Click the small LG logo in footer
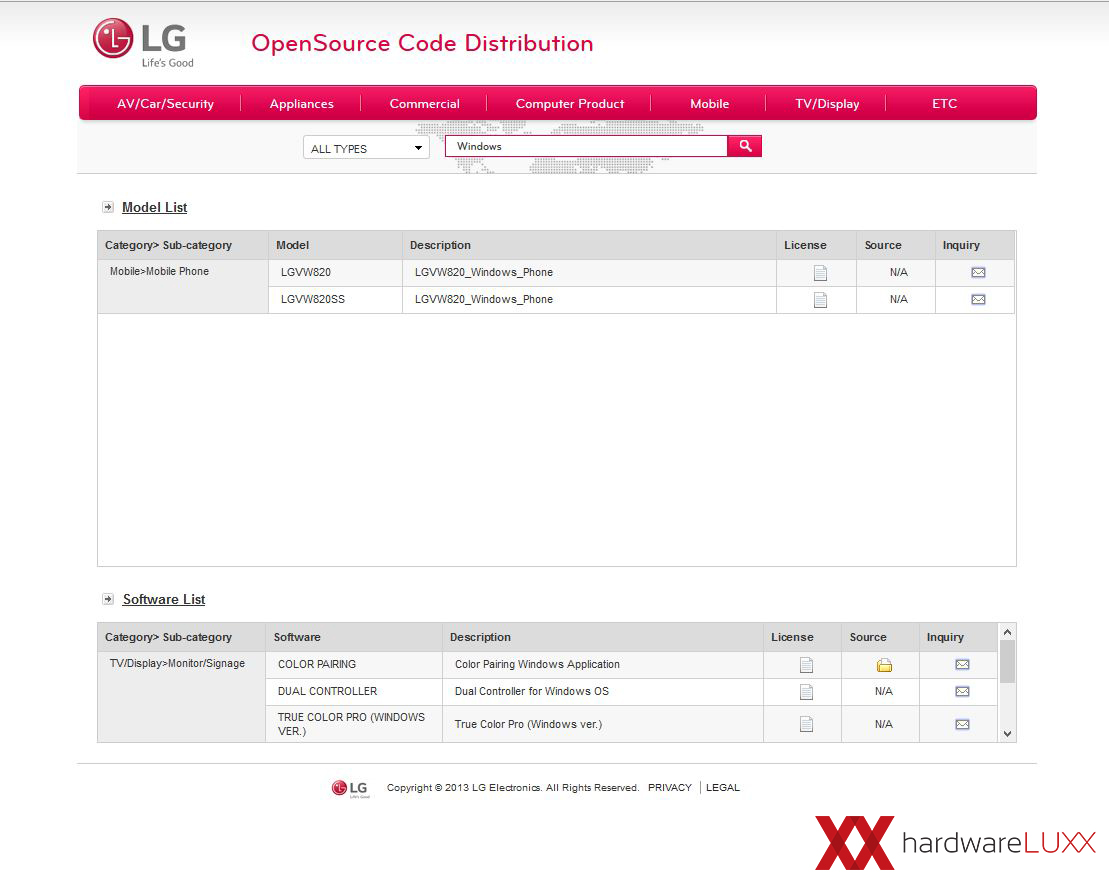The image size is (1109, 883). [x=350, y=788]
